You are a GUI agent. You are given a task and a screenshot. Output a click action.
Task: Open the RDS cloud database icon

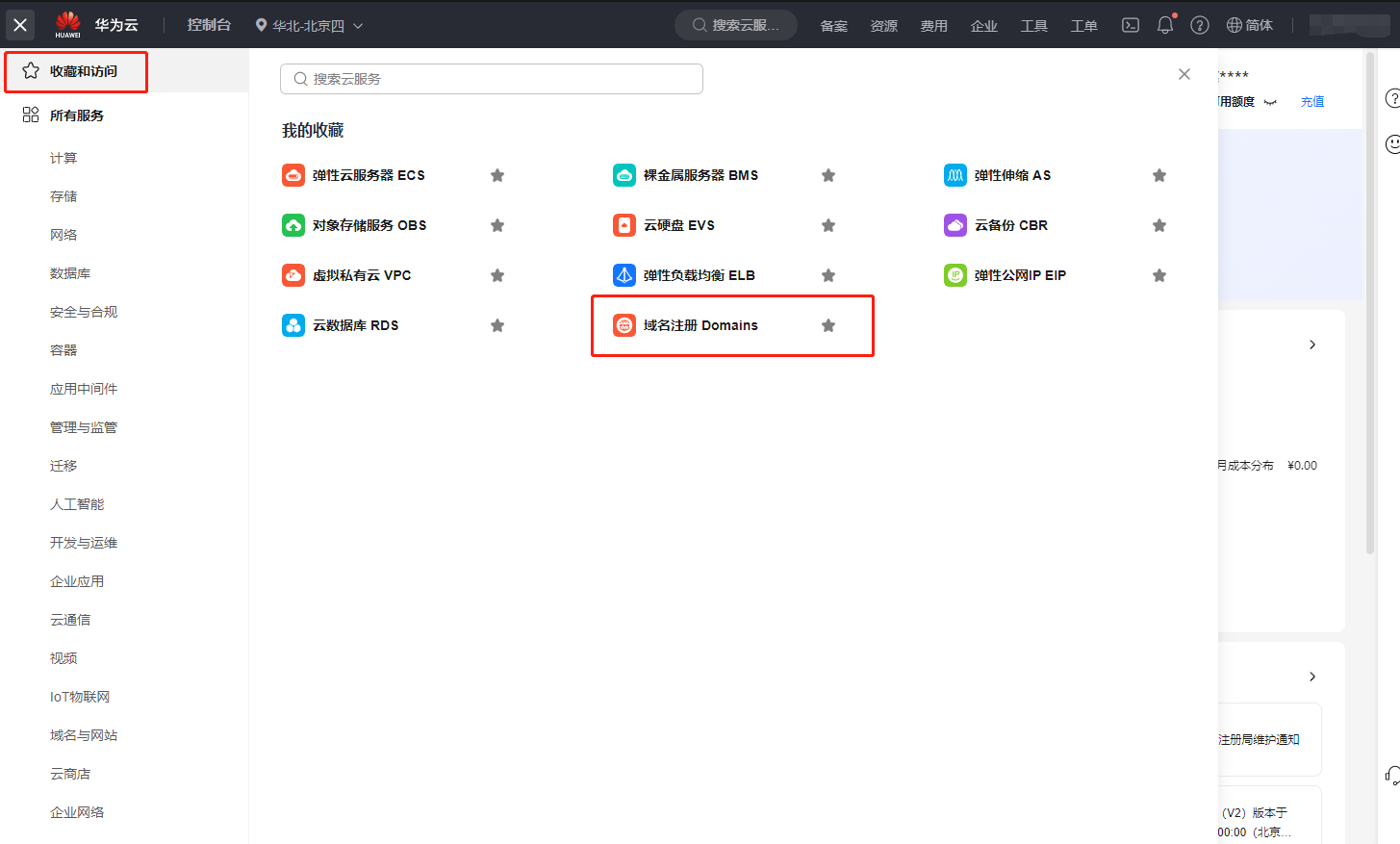pyautogui.click(x=293, y=325)
